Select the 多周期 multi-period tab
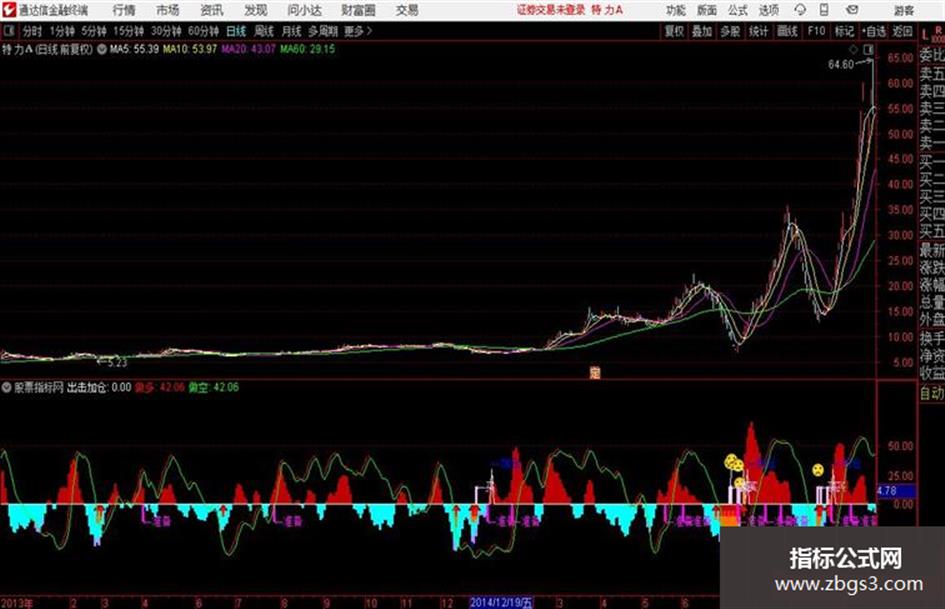 (323, 31)
